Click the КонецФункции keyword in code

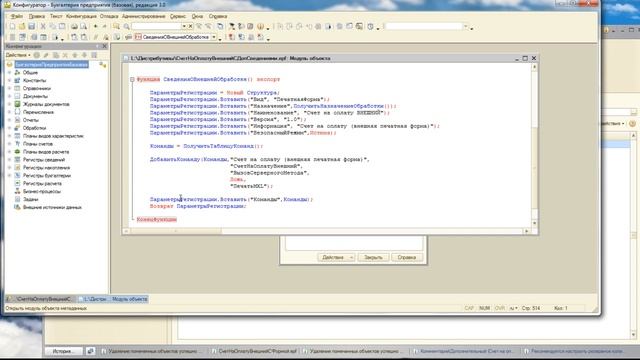pyautogui.click(x=157, y=219)
